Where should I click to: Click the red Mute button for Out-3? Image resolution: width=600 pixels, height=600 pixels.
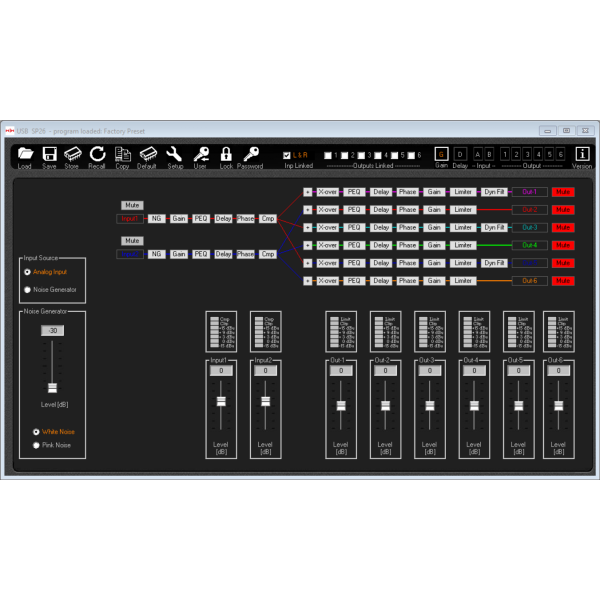563,228
